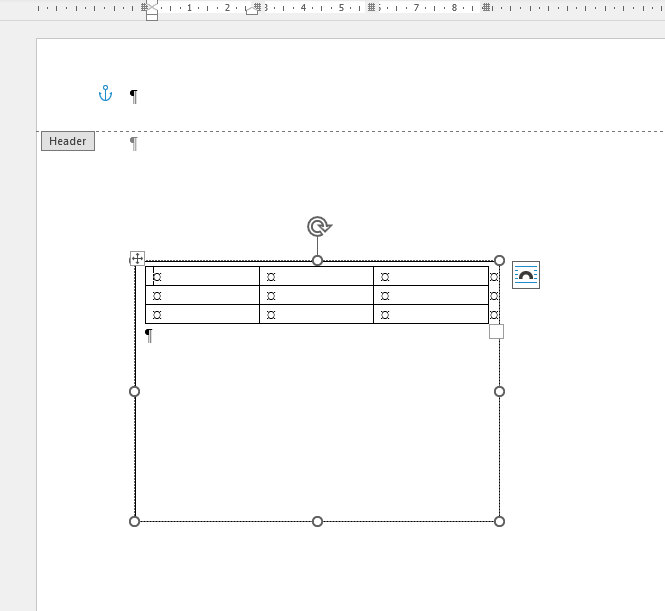Select the middle-left sizing handle of text box
665x611 pixels.
pyautogui.click(x=134, y=391)
